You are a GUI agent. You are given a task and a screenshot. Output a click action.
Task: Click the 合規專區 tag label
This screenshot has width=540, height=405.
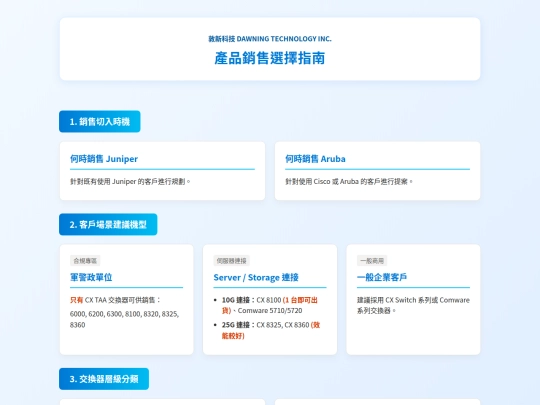[85, 261]
